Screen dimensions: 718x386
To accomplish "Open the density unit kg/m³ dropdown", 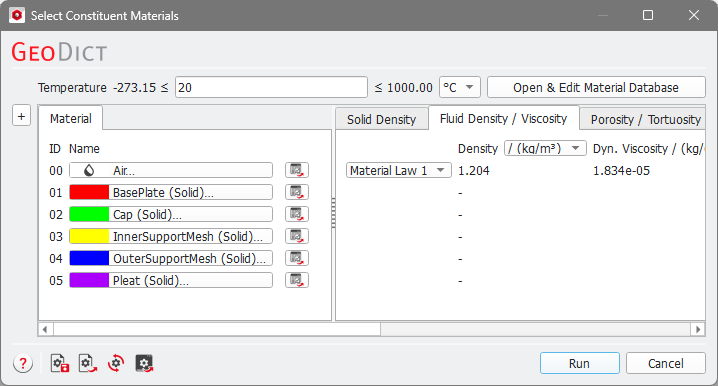I will (545, 148).
